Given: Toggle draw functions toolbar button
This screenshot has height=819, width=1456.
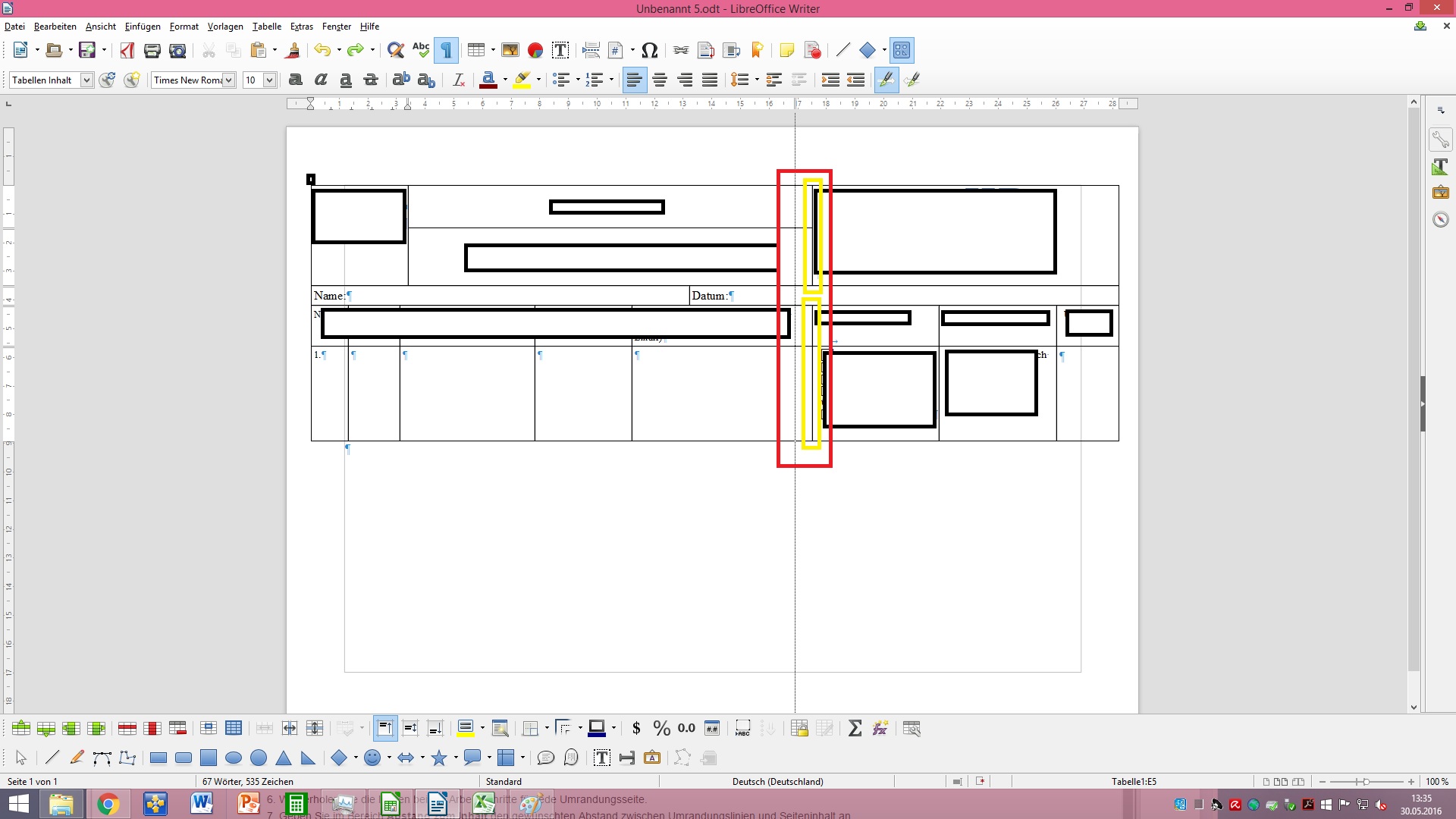Looking at the screenshot, I should [x=902, y=50].
